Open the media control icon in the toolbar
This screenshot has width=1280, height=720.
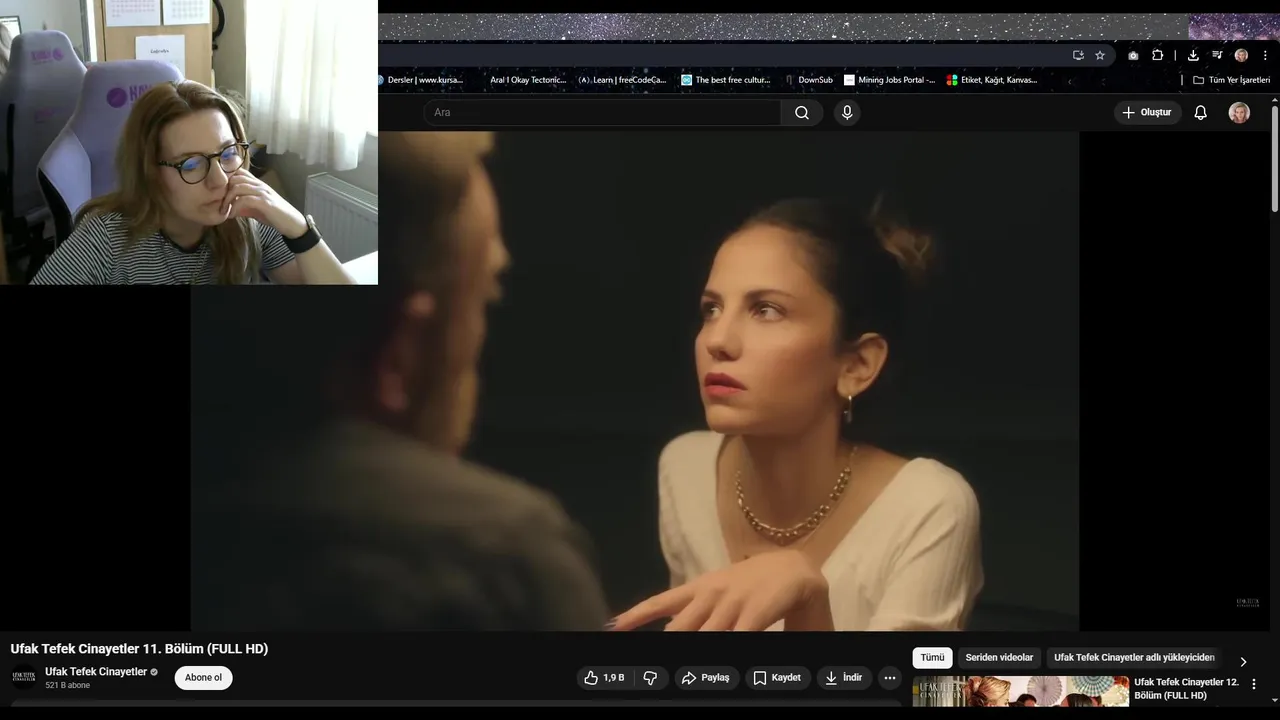1217,55
